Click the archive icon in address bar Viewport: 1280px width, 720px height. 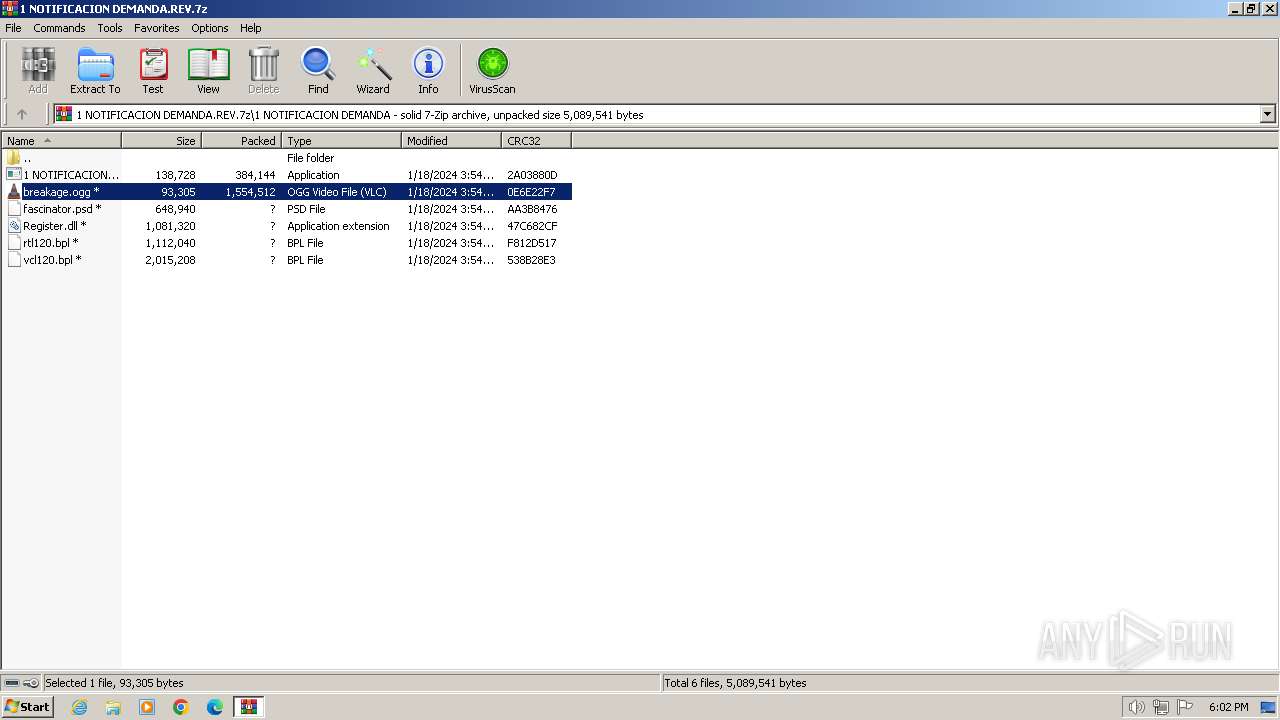64,114
